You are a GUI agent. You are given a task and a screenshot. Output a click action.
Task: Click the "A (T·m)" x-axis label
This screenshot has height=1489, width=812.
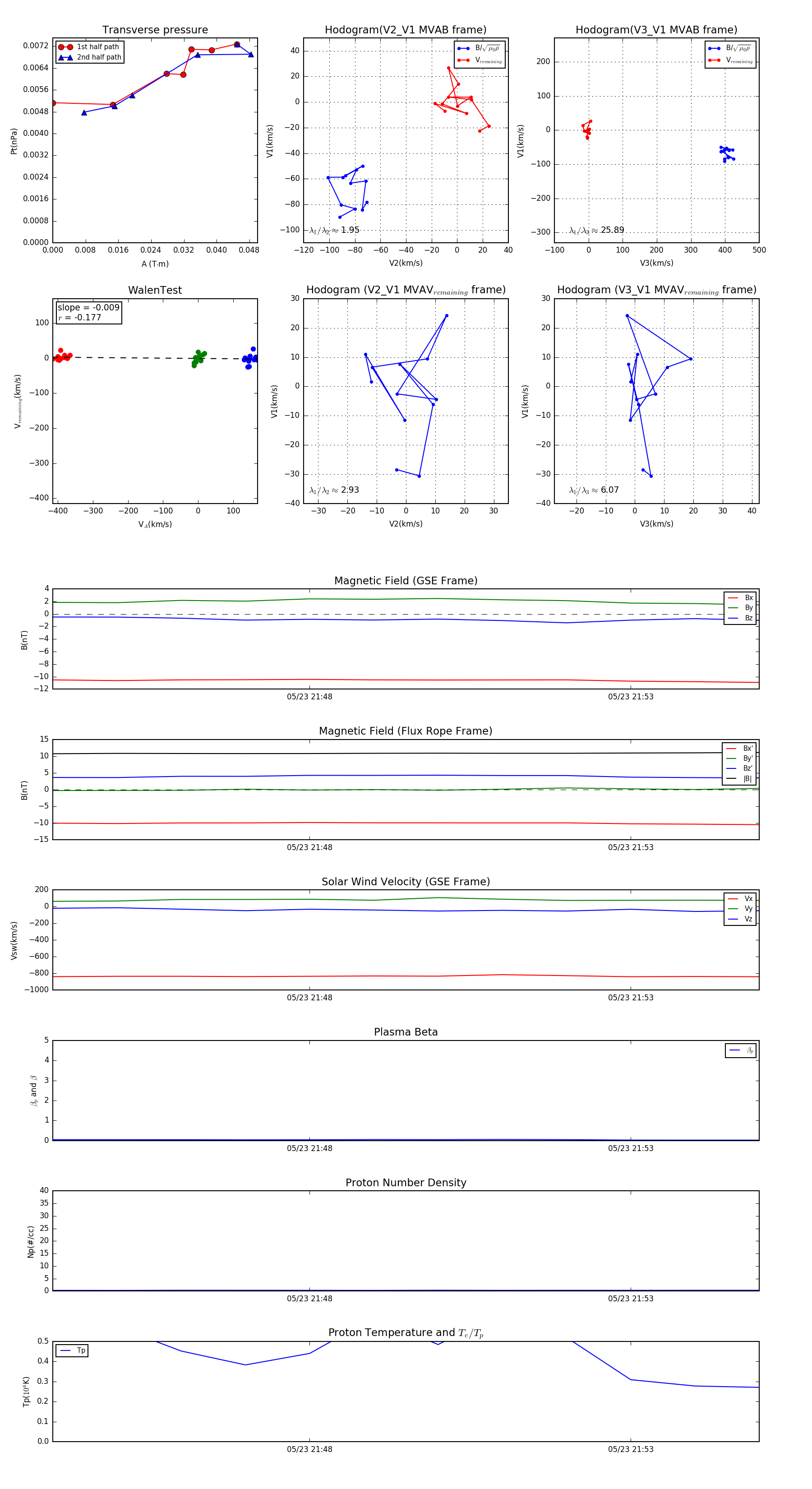(x=155, y=264)
